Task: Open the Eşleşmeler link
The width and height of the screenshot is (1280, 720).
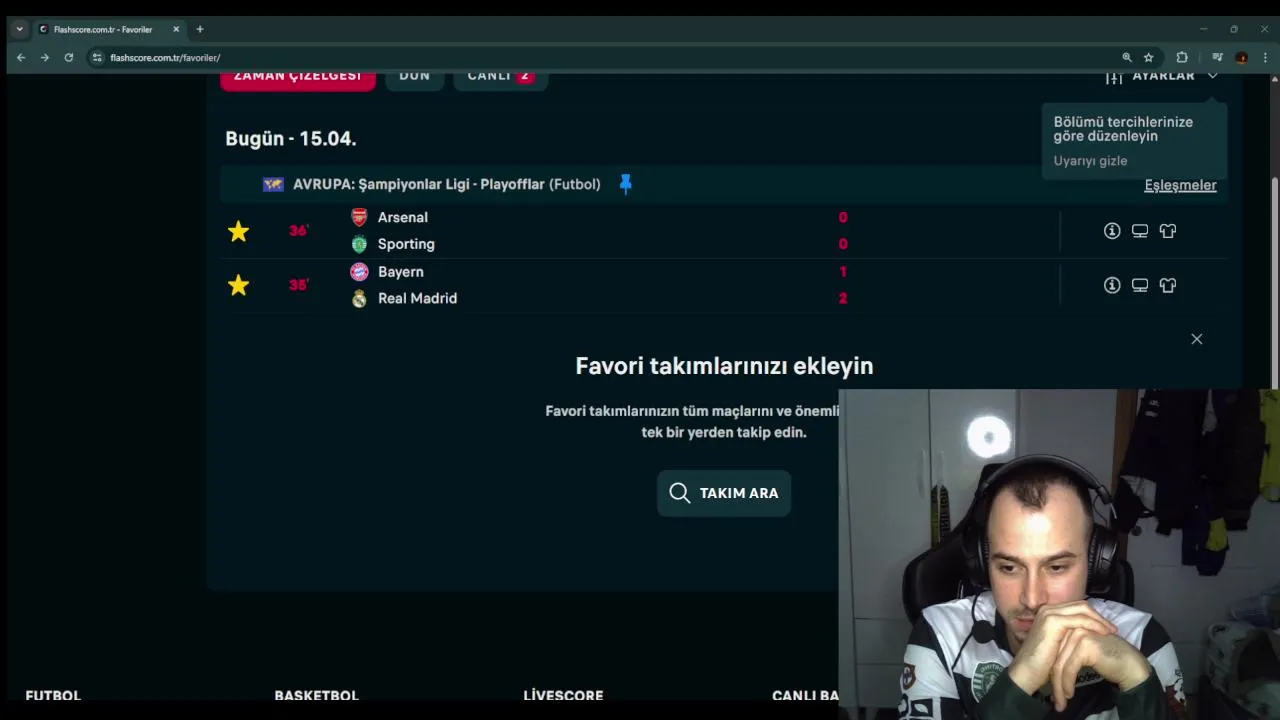Action: click(1180, 185)
